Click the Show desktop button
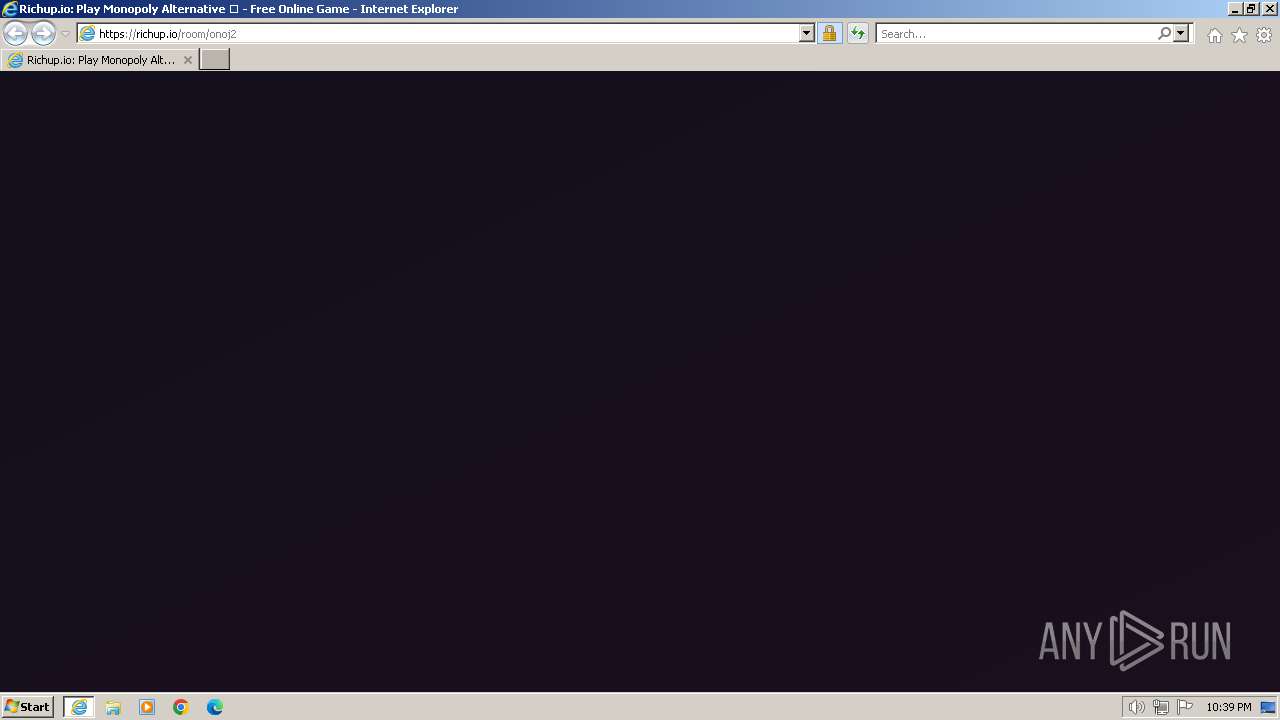 point(1268,707)
